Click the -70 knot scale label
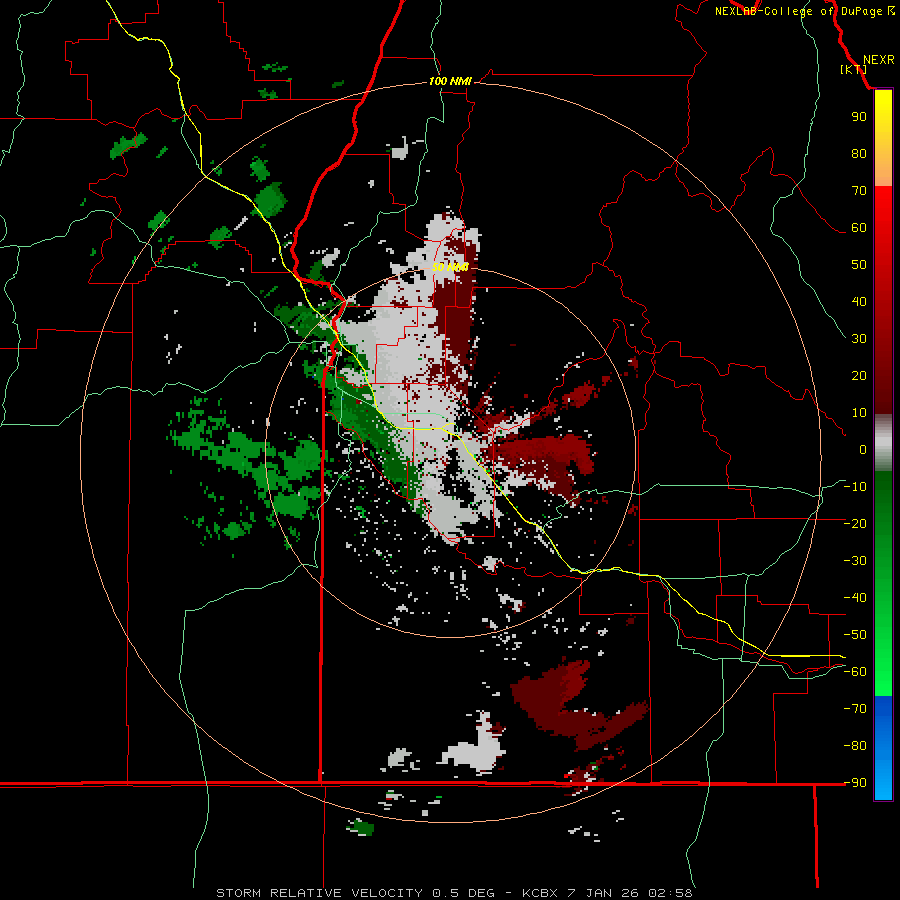The height and width of the screenshot is (900, 900). [855, 709]
